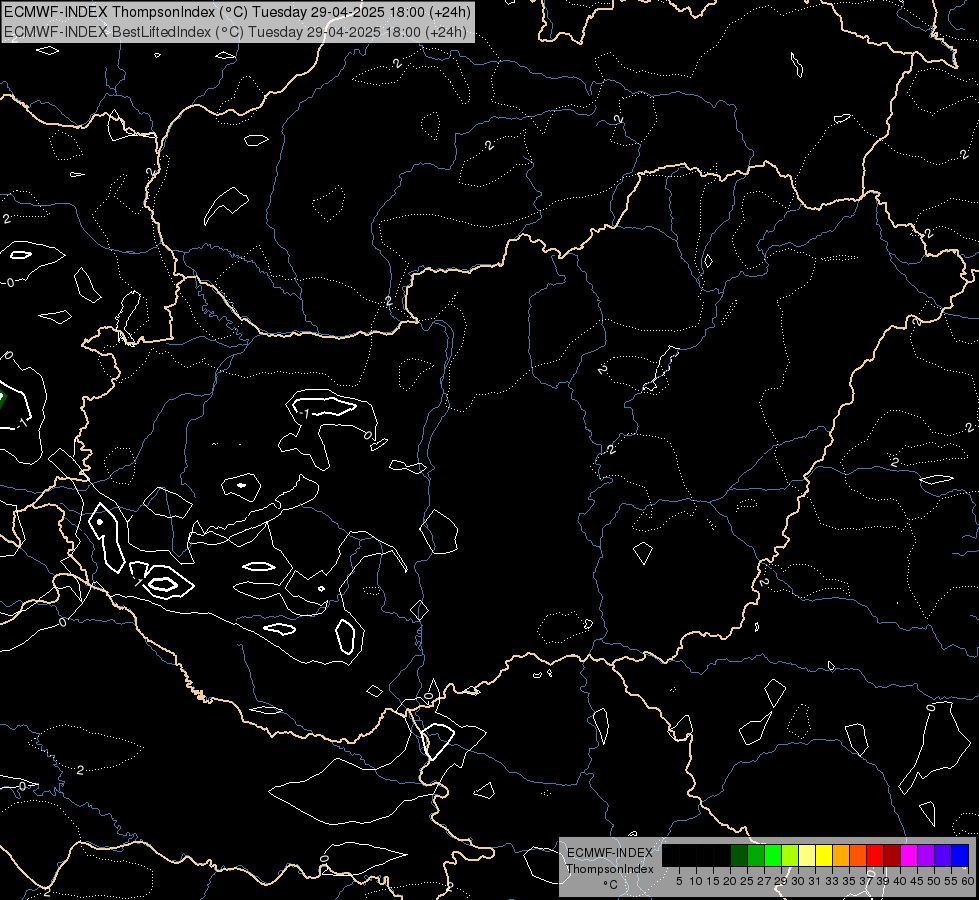
Task: Click the BestLiftedIndex title line at top
Action: (235, 32)
